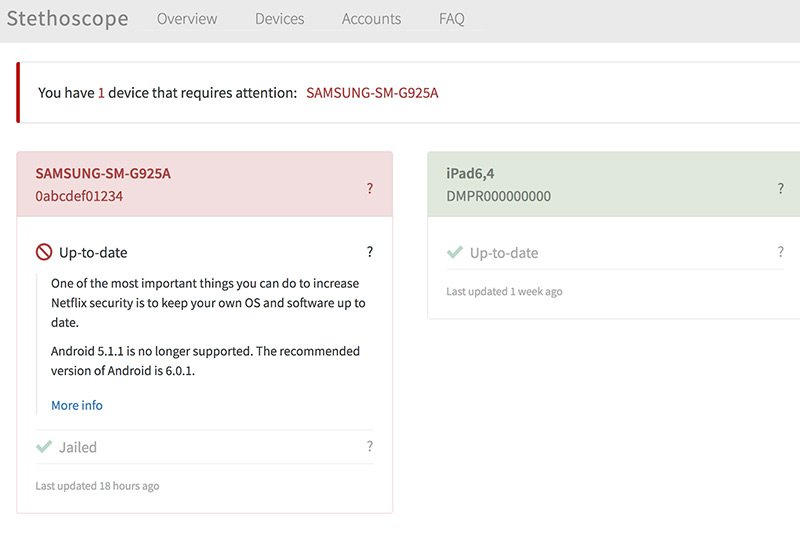Click SAMSUNG-SM-G925A device card title
The image size is (800, 533).
(x=103, y=173)
